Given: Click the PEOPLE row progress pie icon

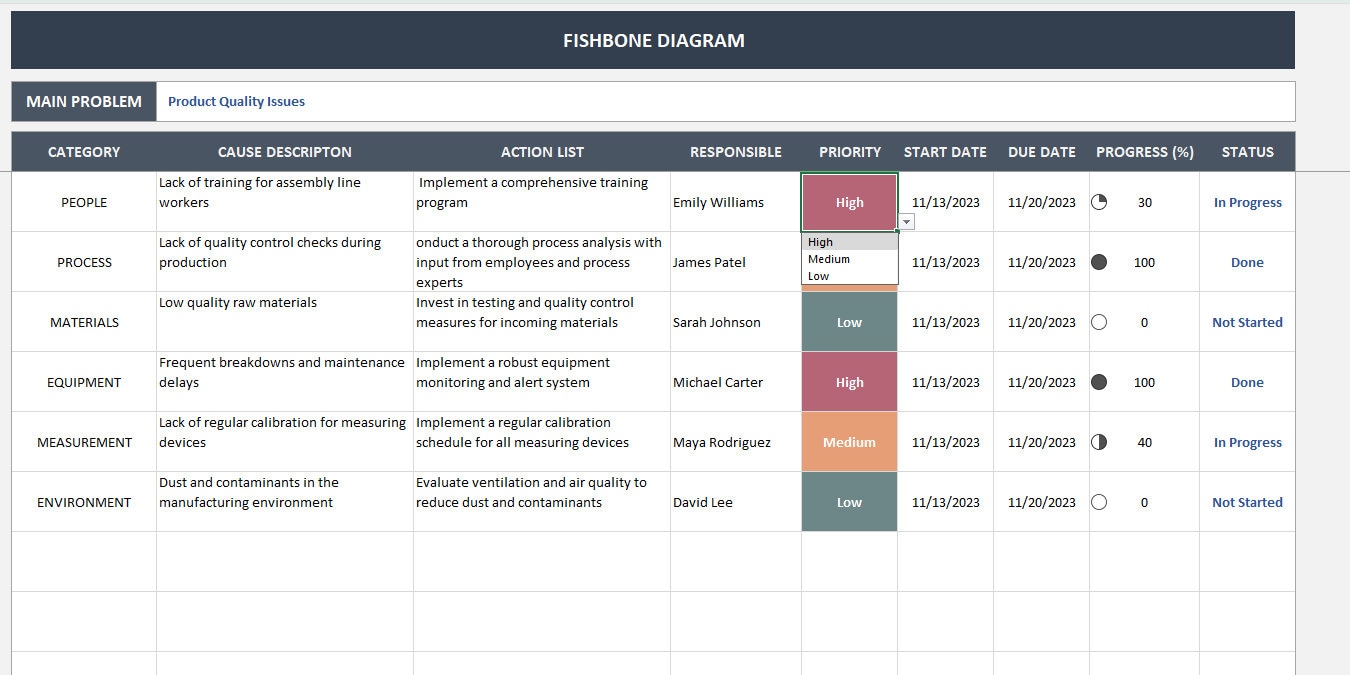Looking at the screenshot, I should point(1099,202).
